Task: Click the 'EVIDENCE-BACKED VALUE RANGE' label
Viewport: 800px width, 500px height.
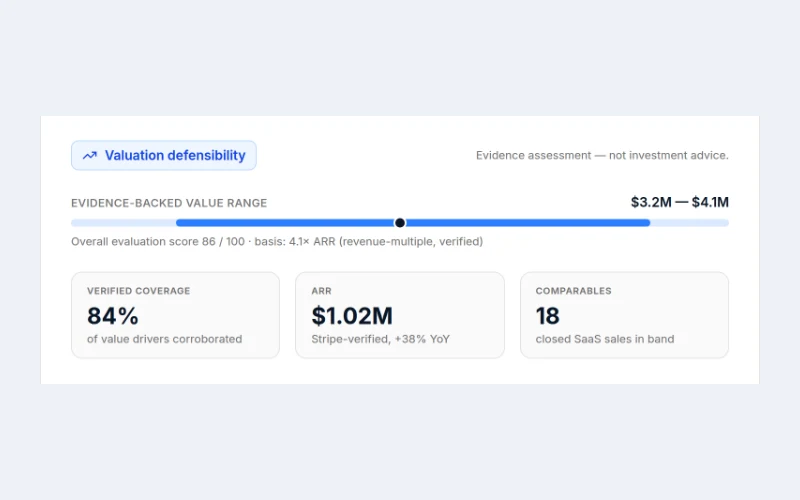Action: [x=169, y=203]
